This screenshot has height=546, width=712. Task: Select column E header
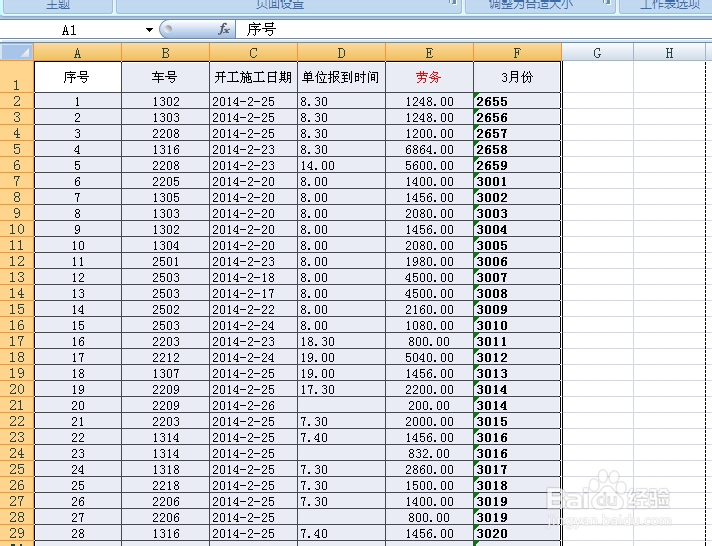pyautogui.click(x=429, y=53)
